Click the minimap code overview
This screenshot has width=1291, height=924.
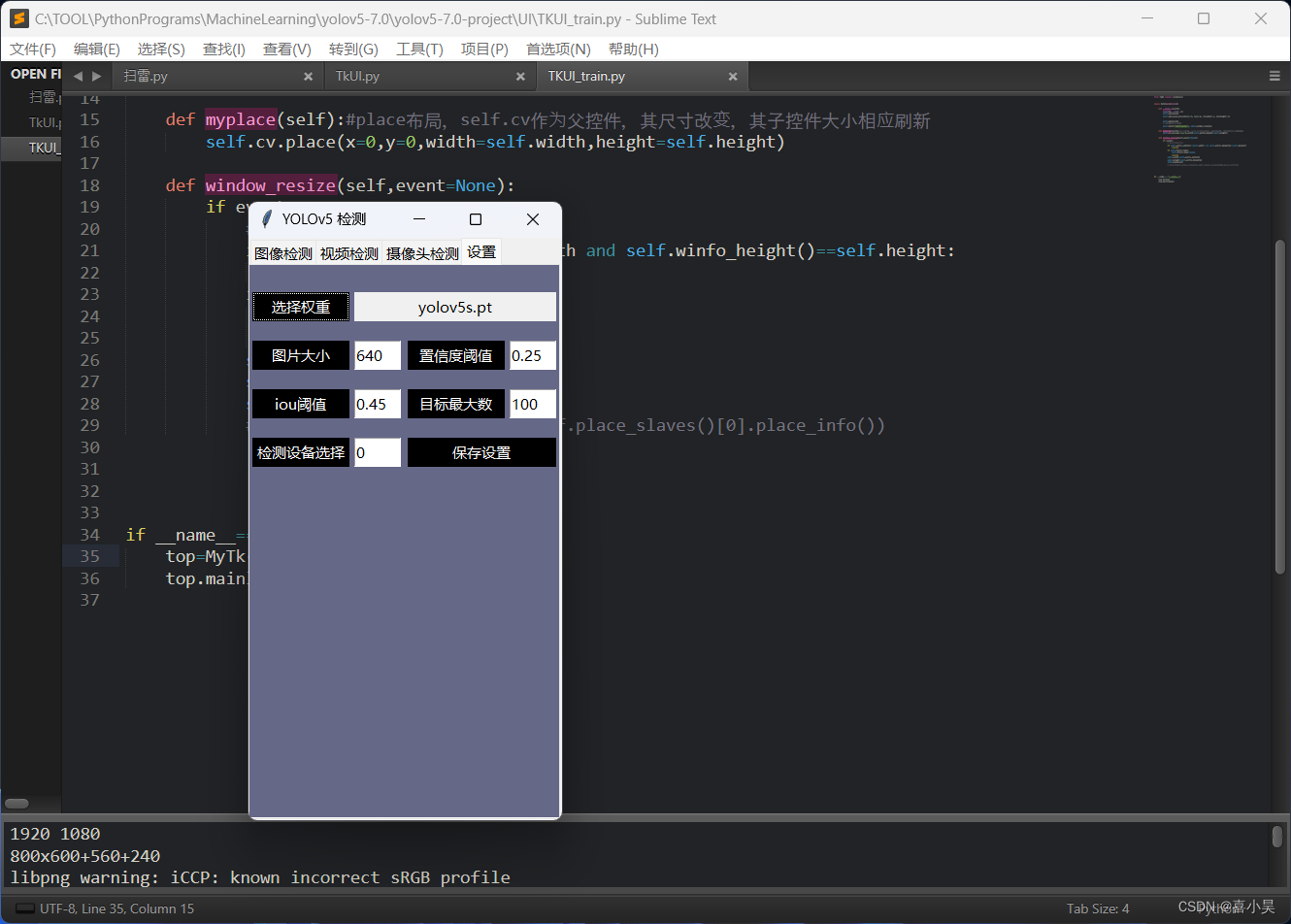(x=1202, y=138)
